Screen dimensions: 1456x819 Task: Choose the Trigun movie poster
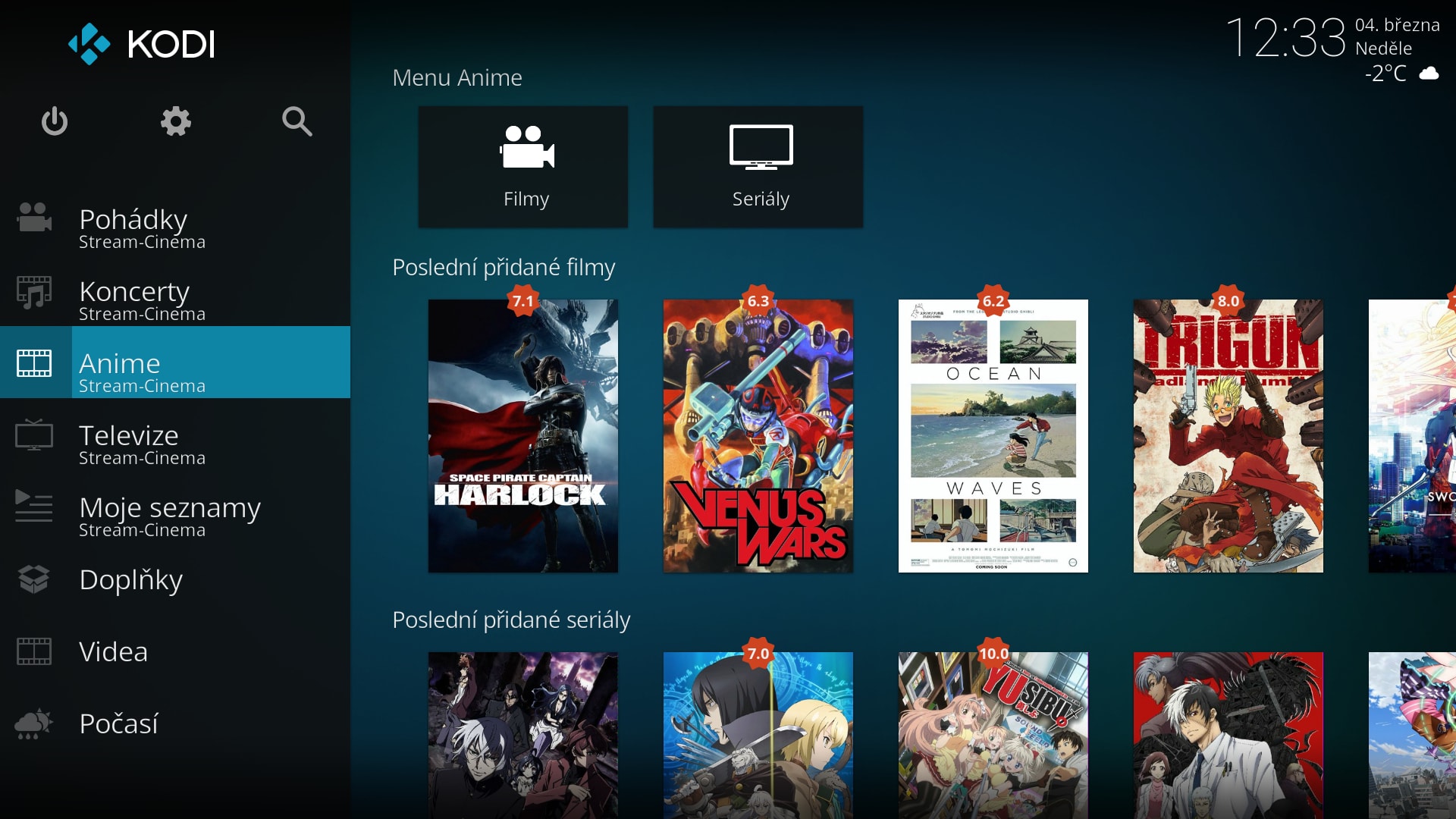(x=1228, y=436)
